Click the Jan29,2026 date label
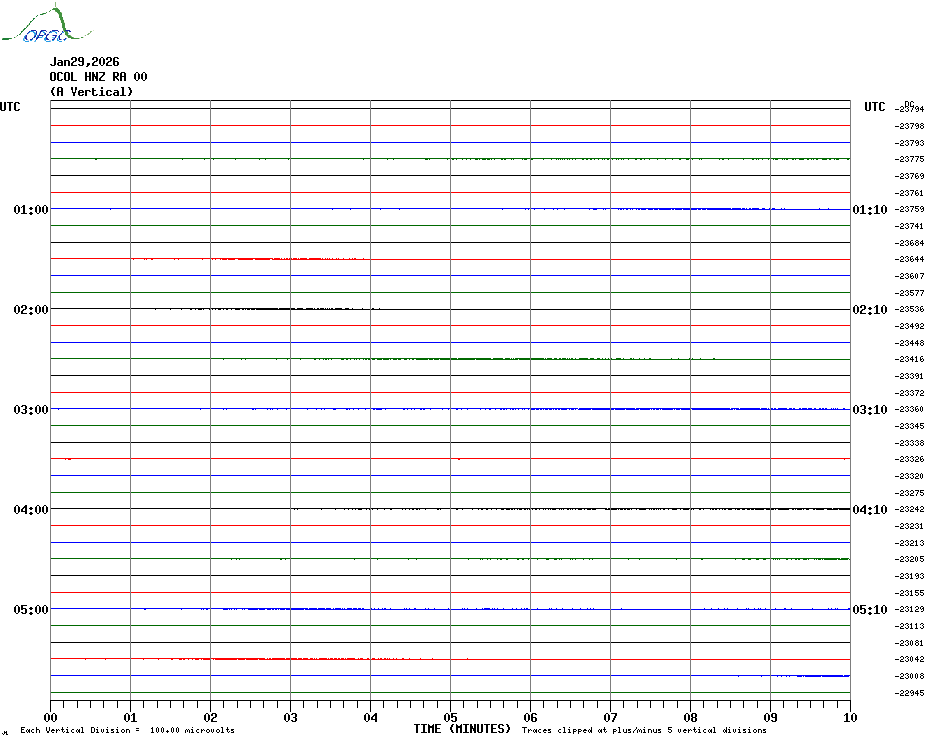The image size is (930, 744). [84, 62]
